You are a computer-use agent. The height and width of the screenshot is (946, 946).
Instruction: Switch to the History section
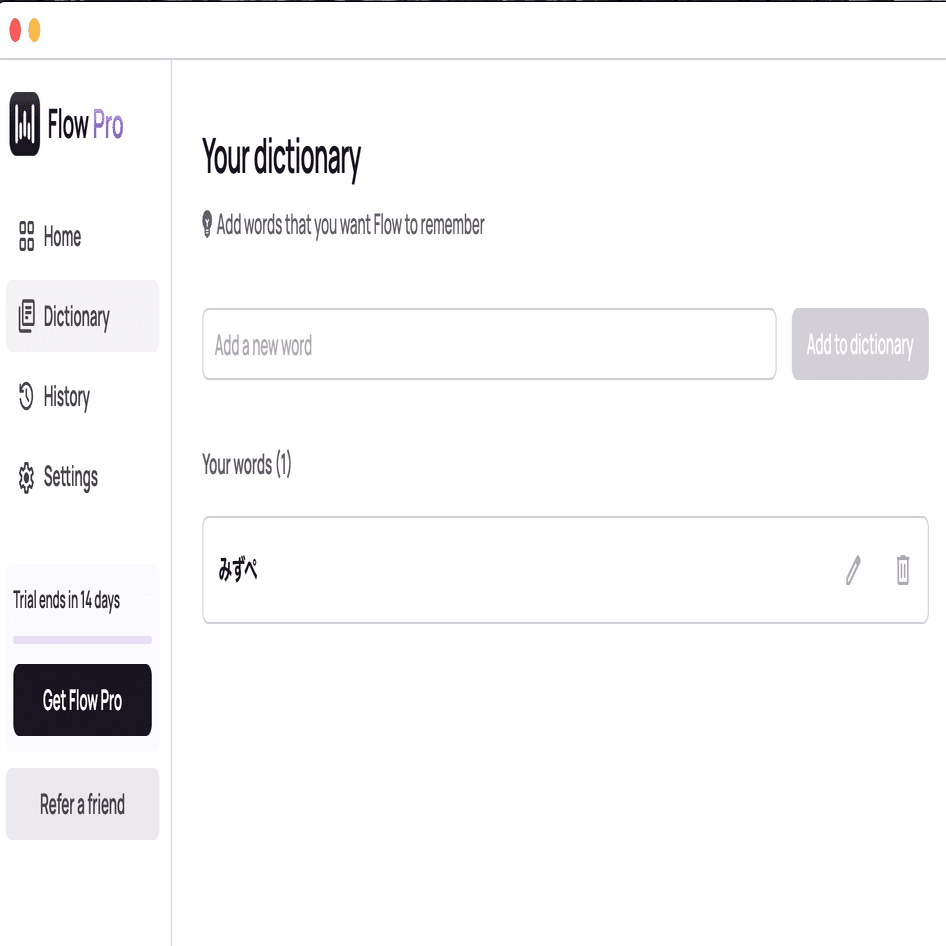(x=66, y=397)
